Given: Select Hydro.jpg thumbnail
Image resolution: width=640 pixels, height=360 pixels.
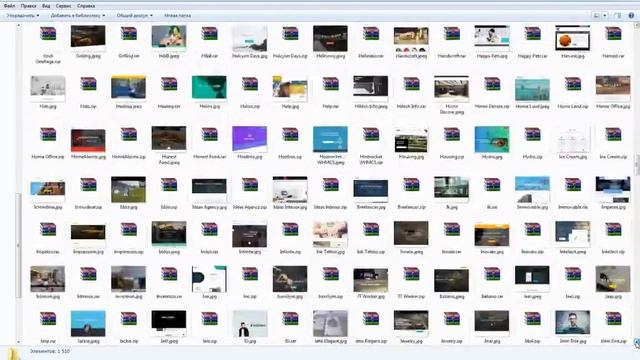Looking at the screenshot, I should pos(492,139).
